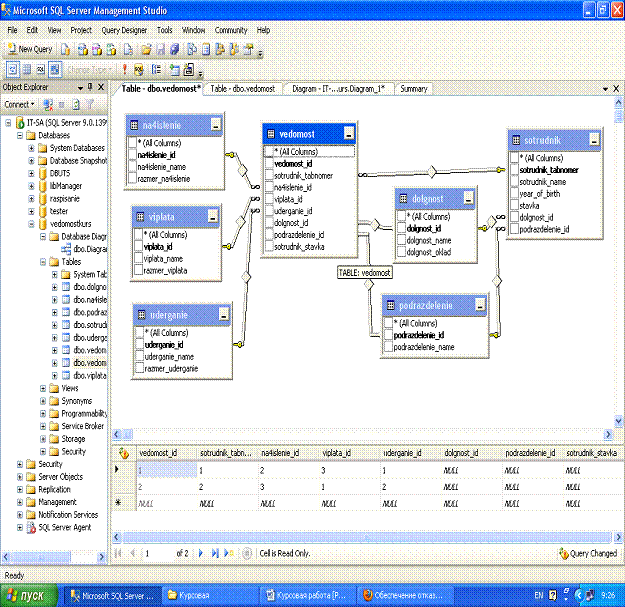Click the New Query toolbar button
This screenshot has height=607, width=625.
(30, 48)
